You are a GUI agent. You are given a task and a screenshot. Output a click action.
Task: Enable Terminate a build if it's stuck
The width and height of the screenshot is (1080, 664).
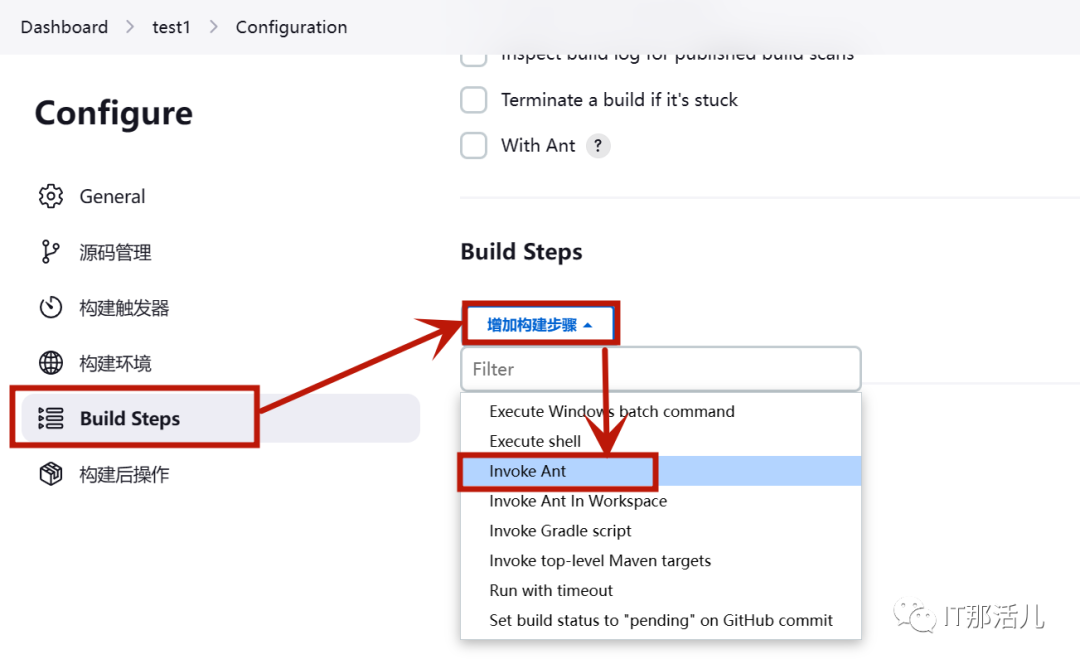click(x=474, y=100)
